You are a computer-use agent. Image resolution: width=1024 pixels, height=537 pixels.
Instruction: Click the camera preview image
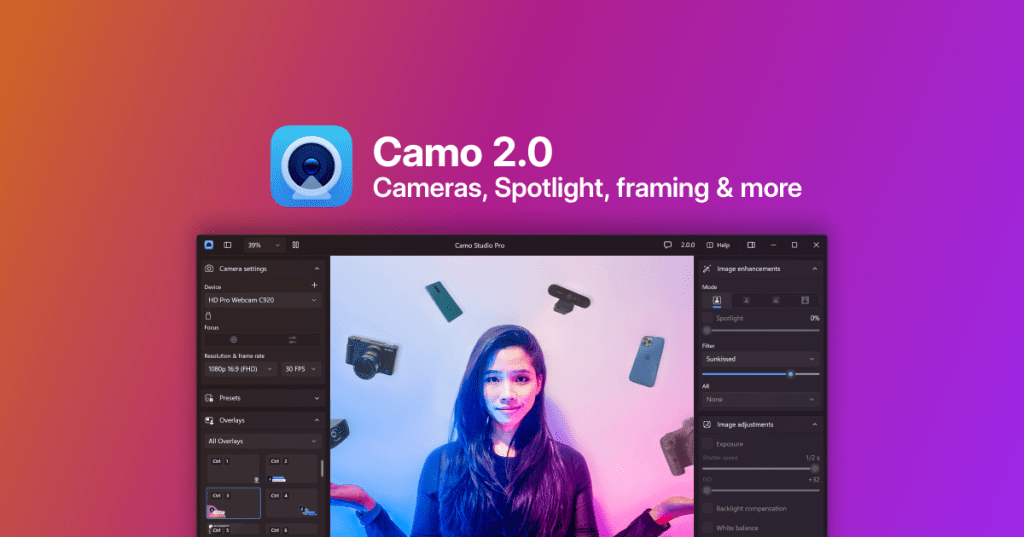click(x=512, y=396)
